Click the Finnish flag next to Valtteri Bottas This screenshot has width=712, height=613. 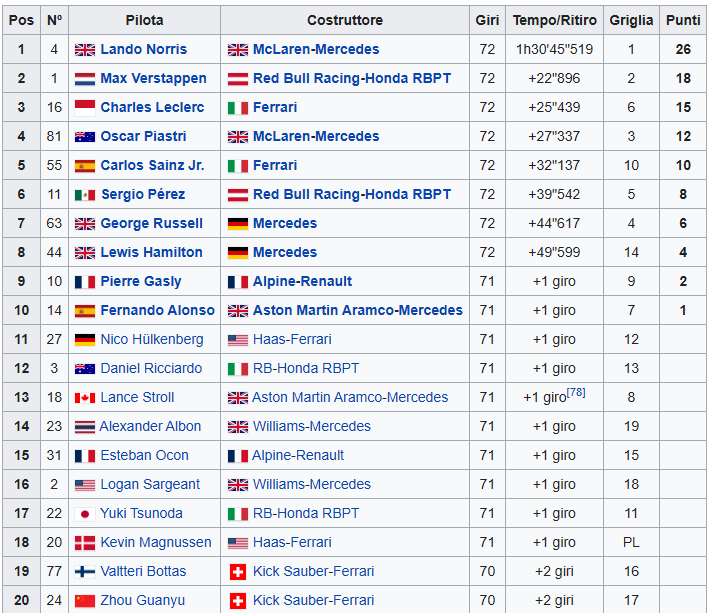tap(85, 572)
